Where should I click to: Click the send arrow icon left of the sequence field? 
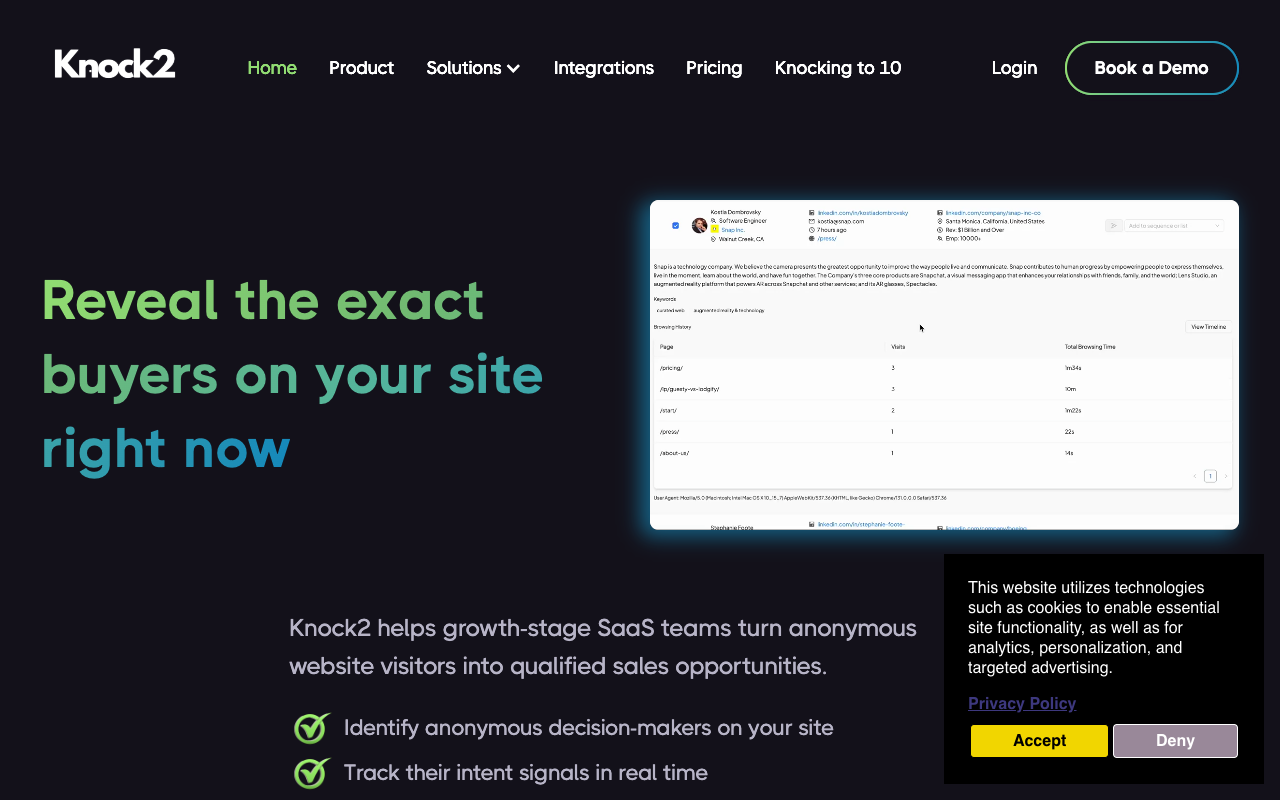pyautogui.click(x=1113, y=226)
